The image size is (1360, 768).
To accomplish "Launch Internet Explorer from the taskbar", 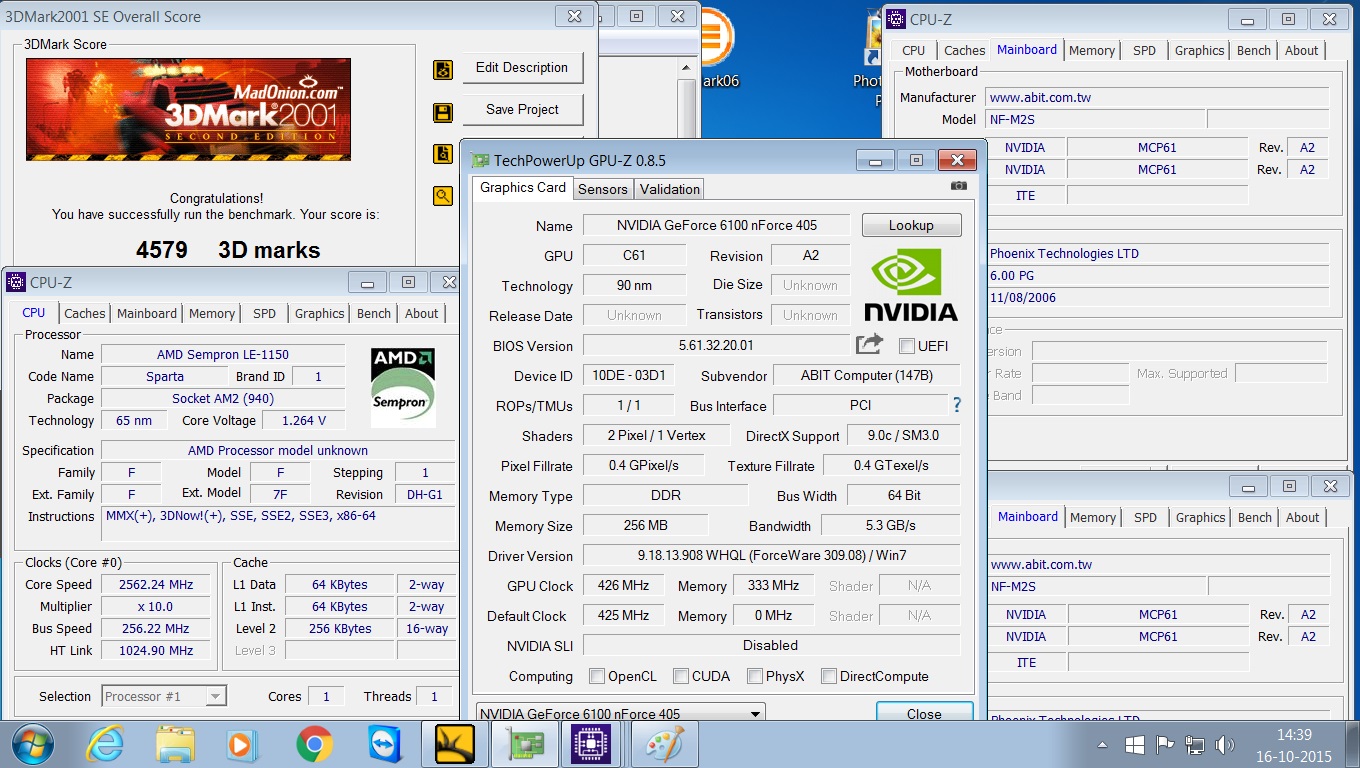I will pos(104,744).
